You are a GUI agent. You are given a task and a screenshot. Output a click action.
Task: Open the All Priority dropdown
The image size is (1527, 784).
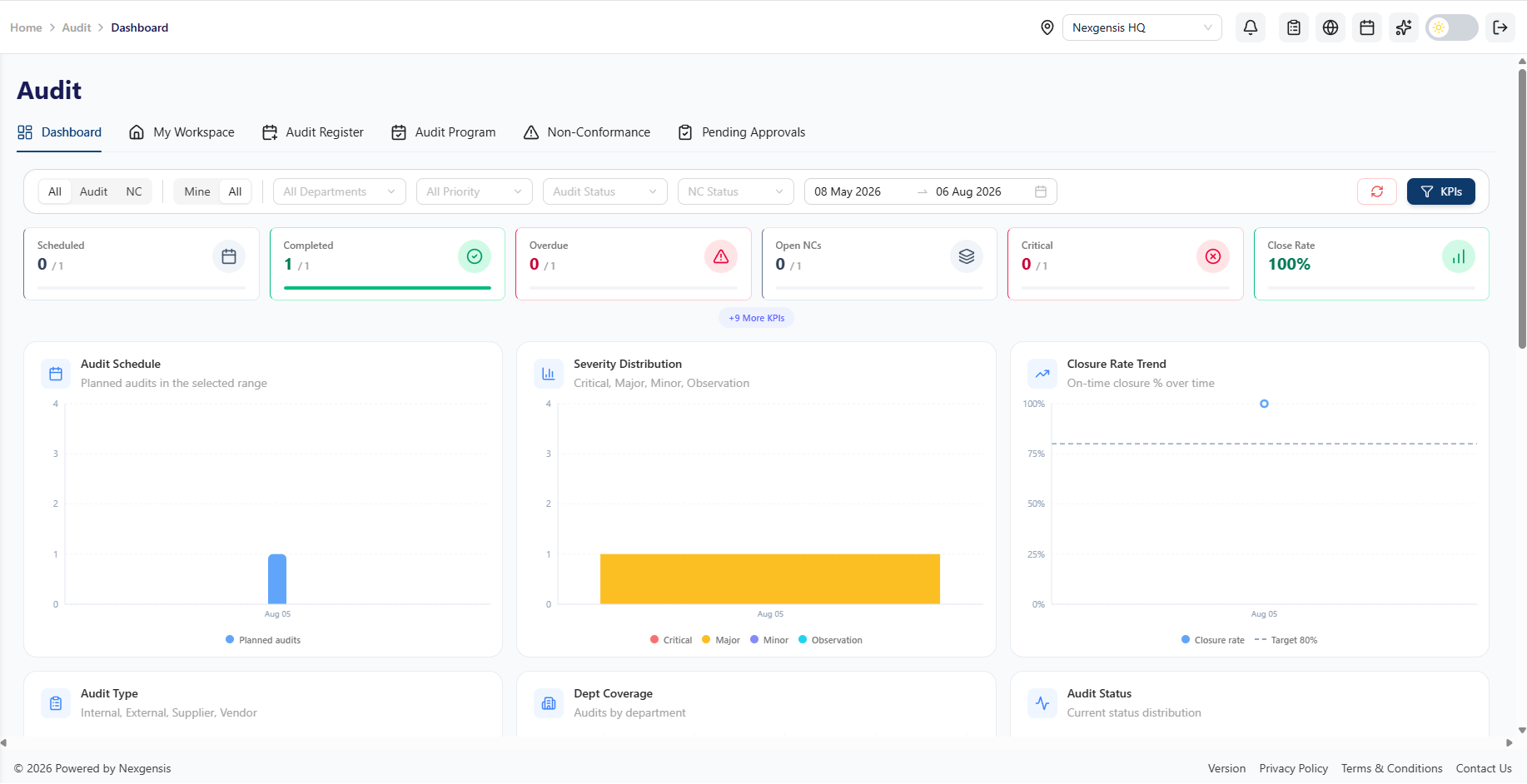(x=475, y=191)
